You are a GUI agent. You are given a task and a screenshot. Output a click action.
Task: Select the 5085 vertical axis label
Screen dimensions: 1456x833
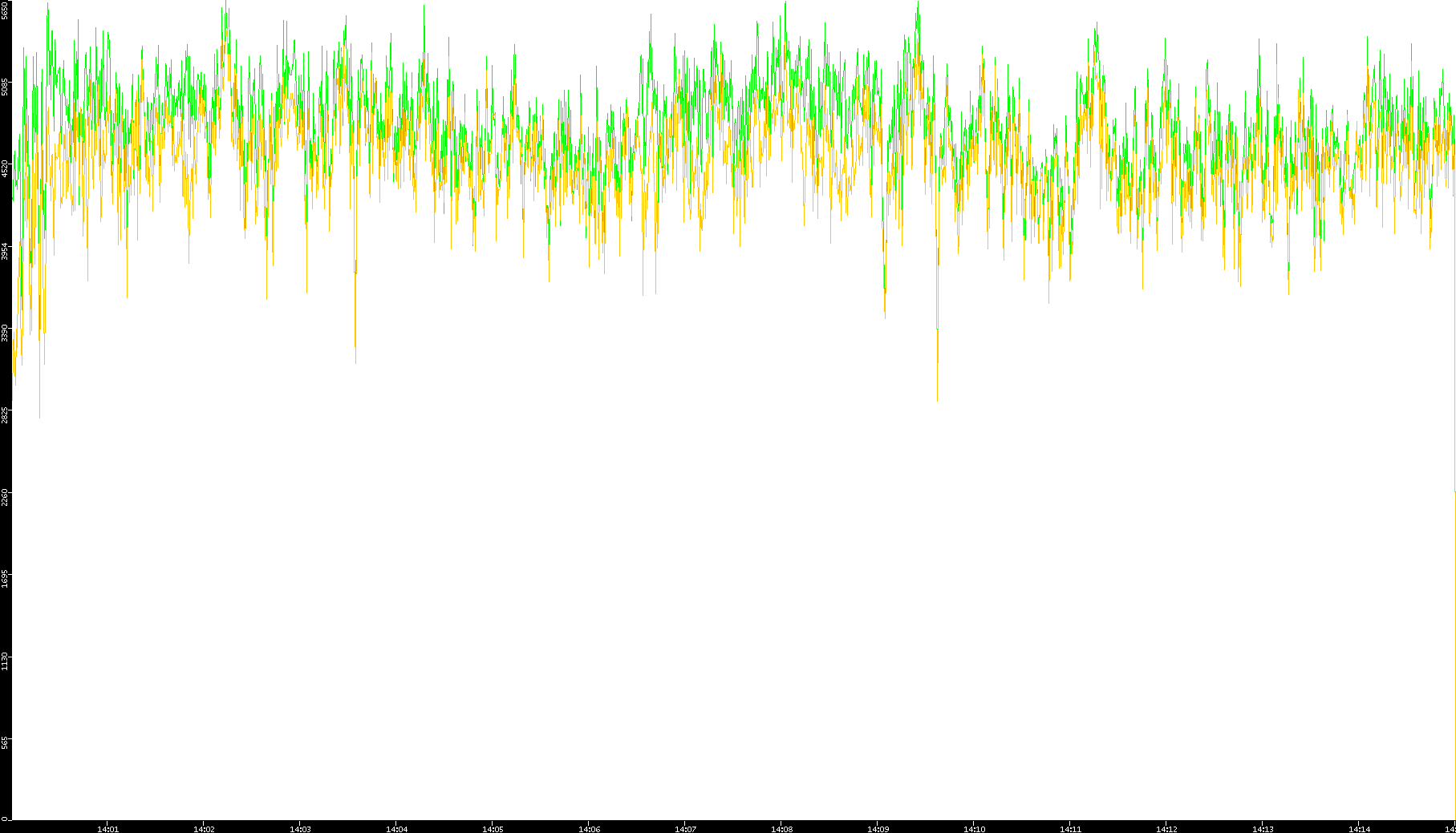[x=6, y=87]
